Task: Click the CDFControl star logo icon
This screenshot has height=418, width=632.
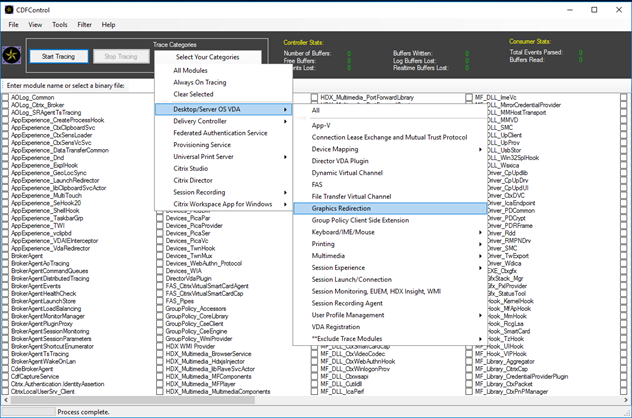Action: [x=13, y=56]
